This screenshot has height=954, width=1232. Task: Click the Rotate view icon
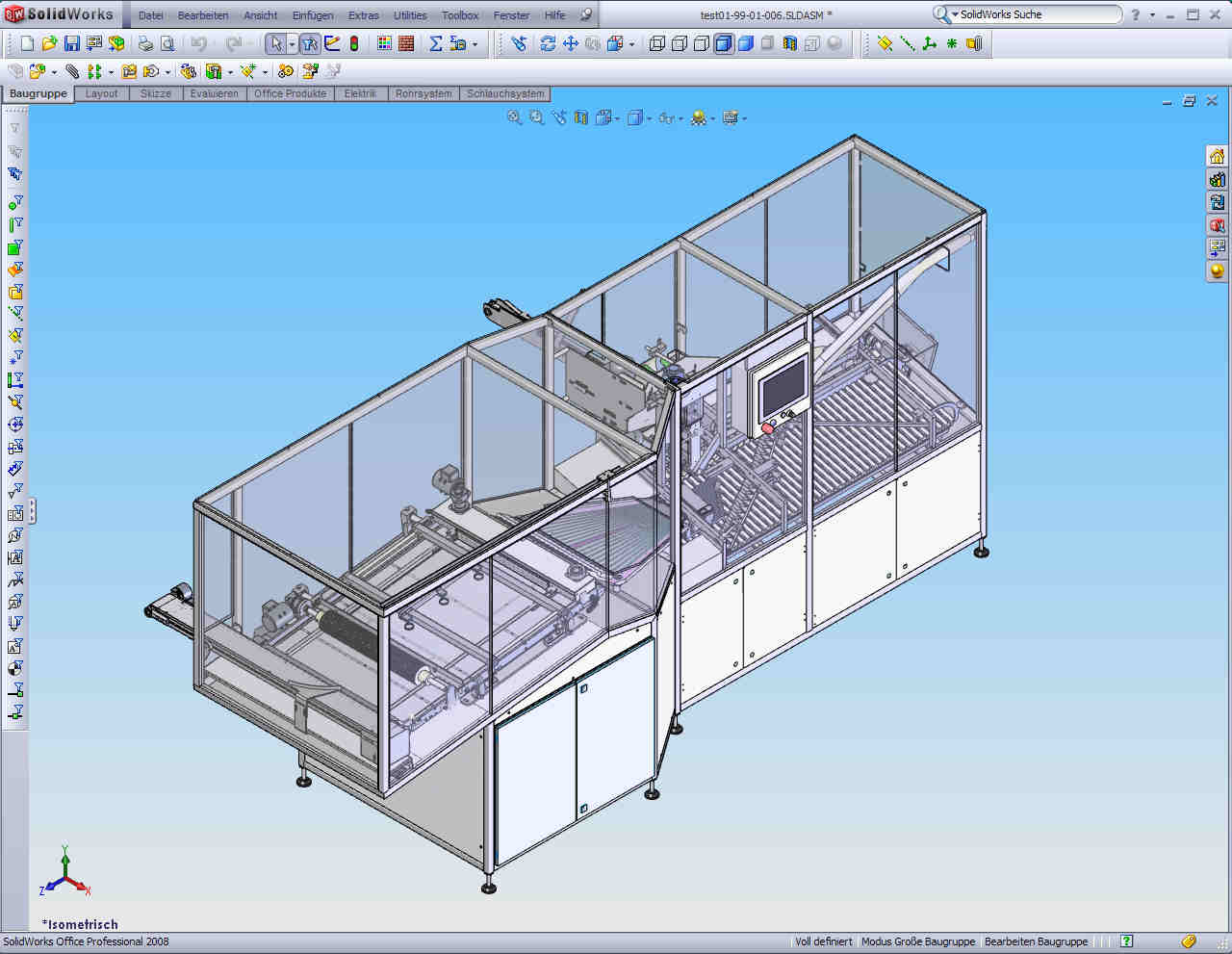click(x=548, y=43)
